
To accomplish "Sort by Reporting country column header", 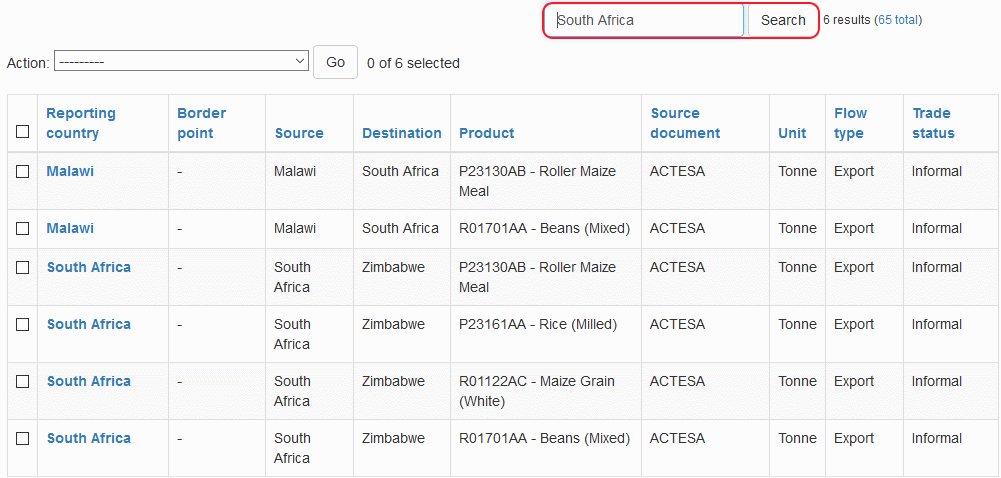I will [x=80, y=123].
